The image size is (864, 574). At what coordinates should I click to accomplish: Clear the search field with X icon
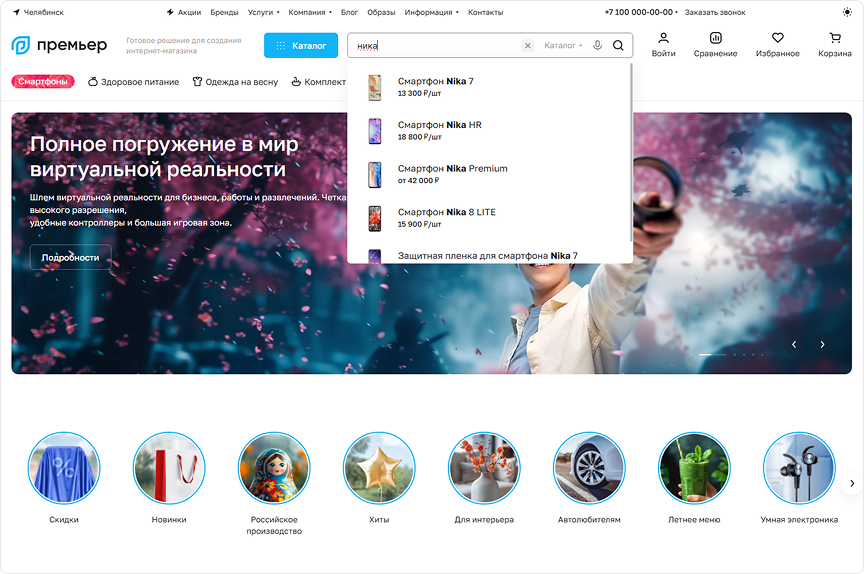527,46
